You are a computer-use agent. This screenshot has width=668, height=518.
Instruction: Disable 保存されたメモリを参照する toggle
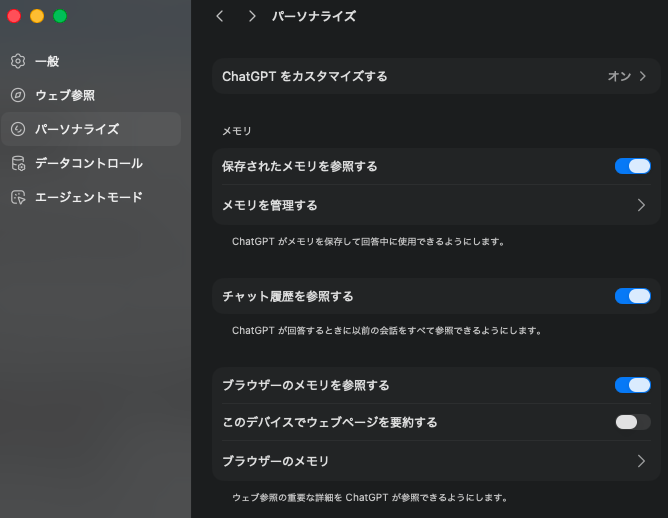coord(632,166)
